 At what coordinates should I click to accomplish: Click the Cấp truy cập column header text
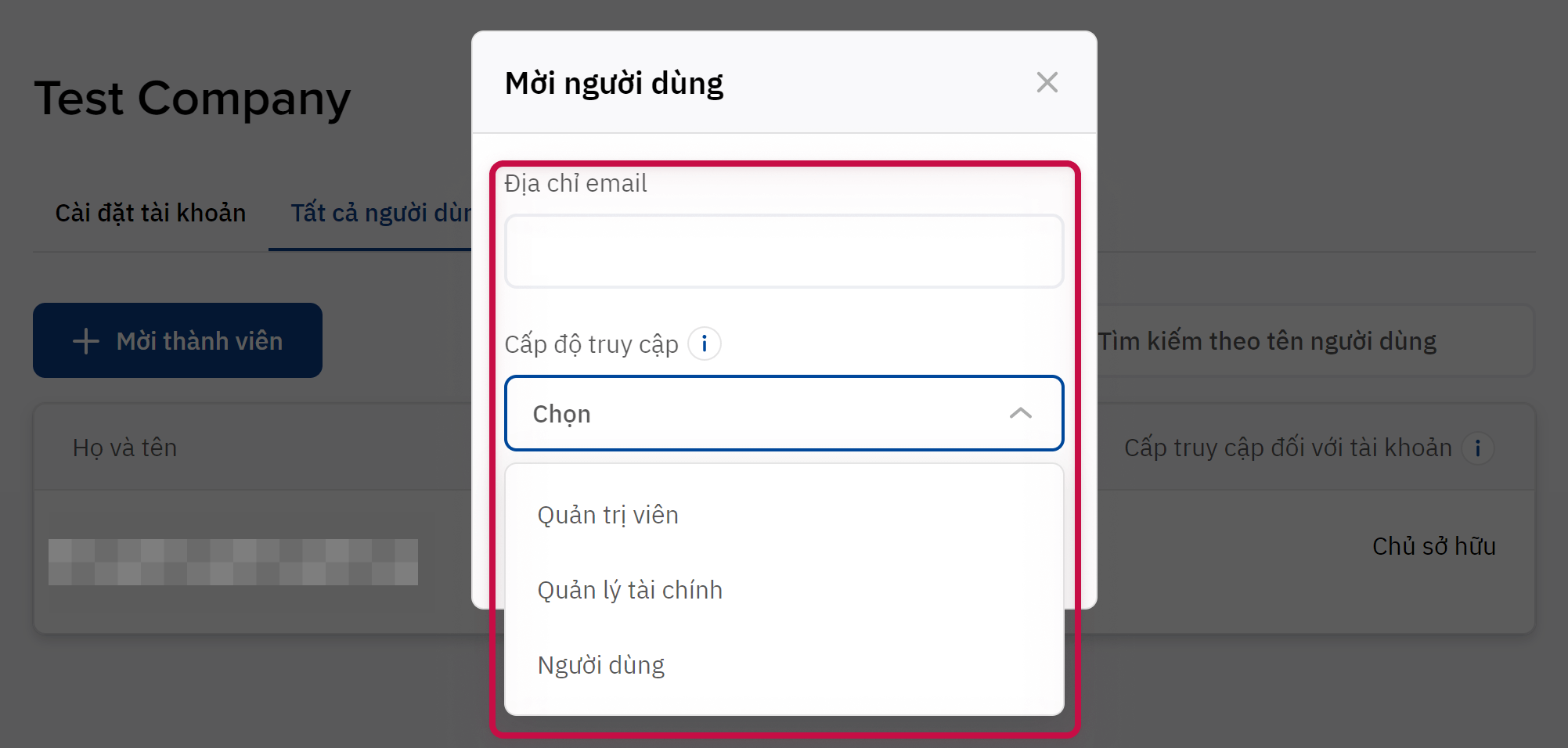click(1287, 448)
